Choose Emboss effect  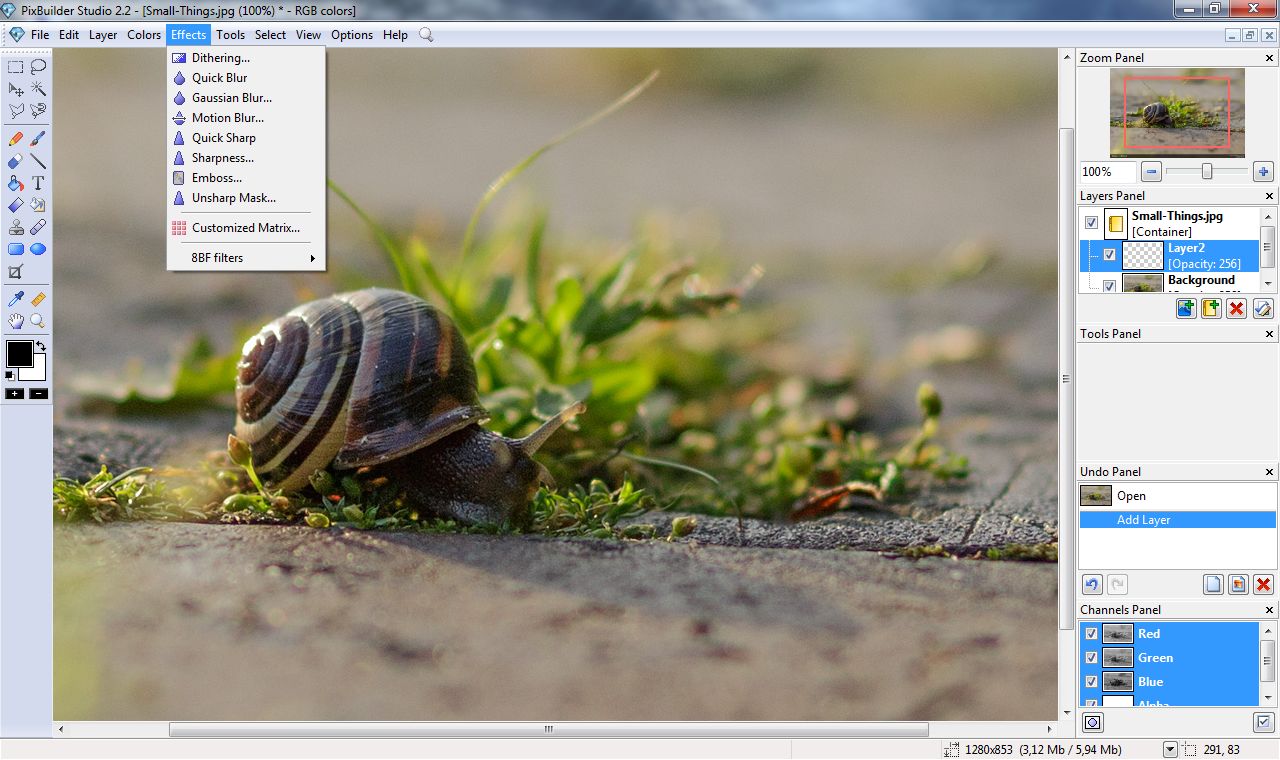click(x=246, y=177)
